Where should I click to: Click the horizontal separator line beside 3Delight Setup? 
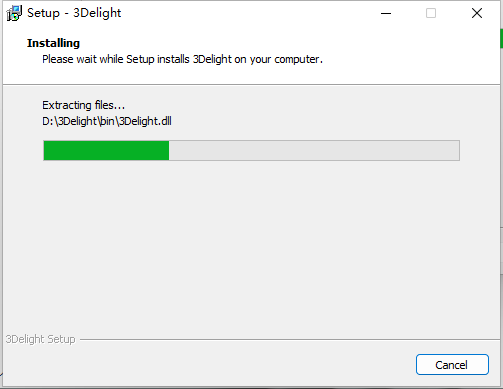click(x=290, y=340)
